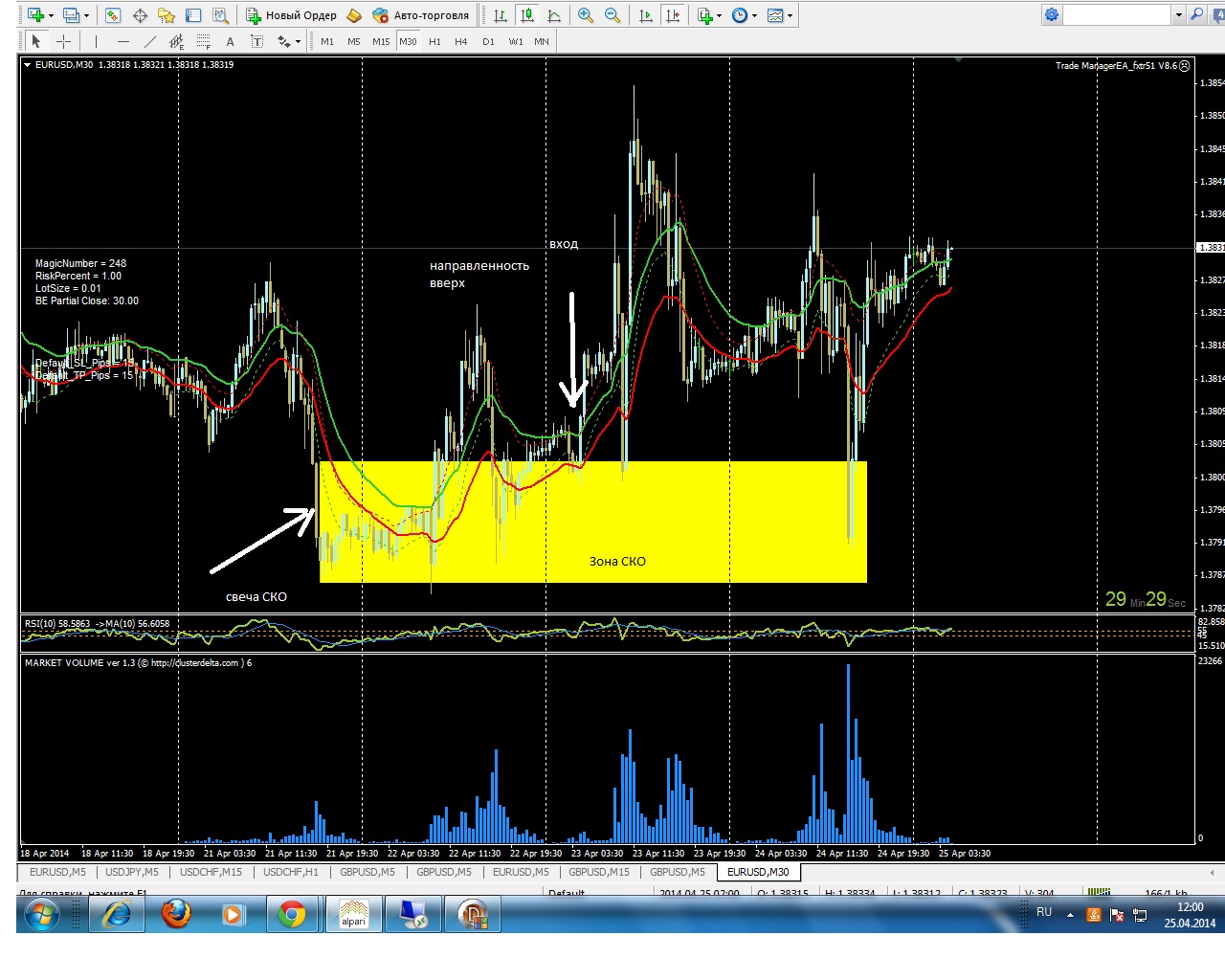Open Firefox from the taskbar
The image size is (1225, 980).
(x=175, y=914)
